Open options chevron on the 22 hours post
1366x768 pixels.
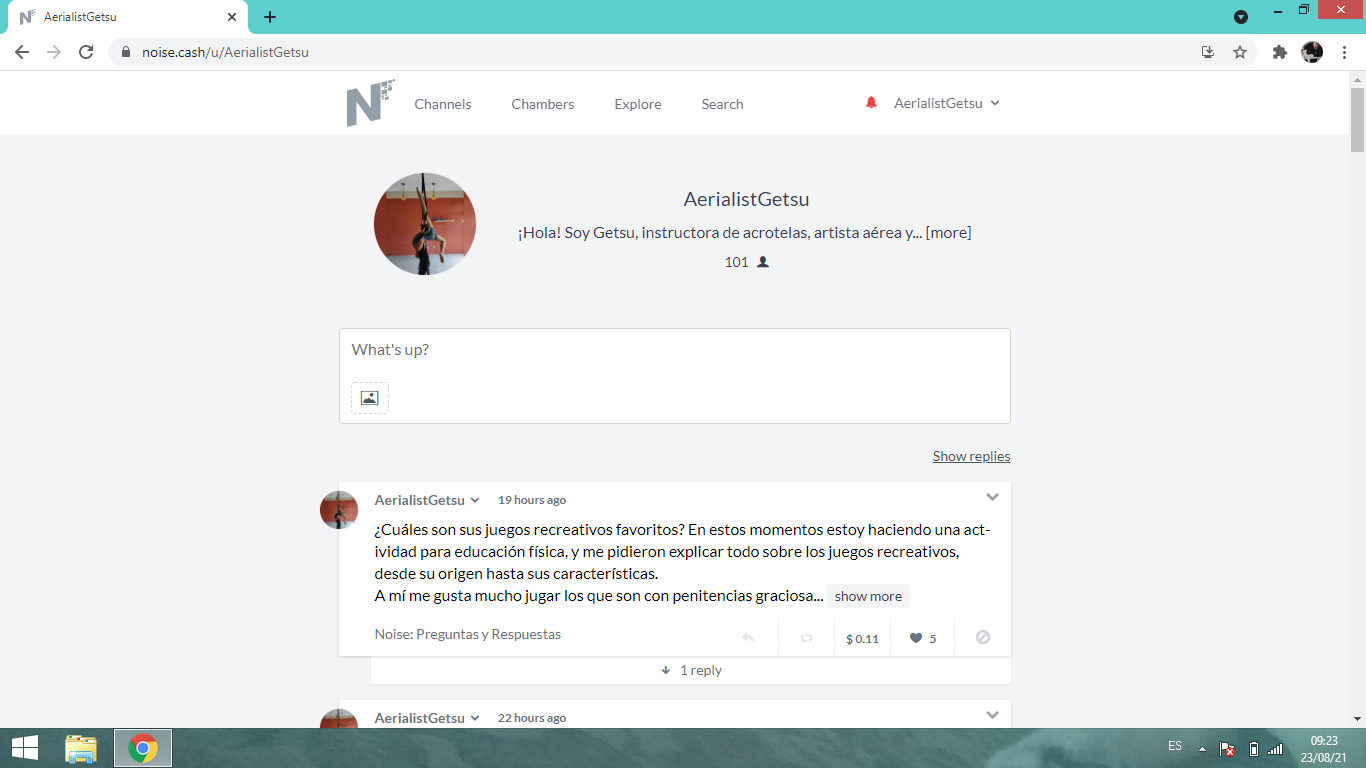point(992,715)
